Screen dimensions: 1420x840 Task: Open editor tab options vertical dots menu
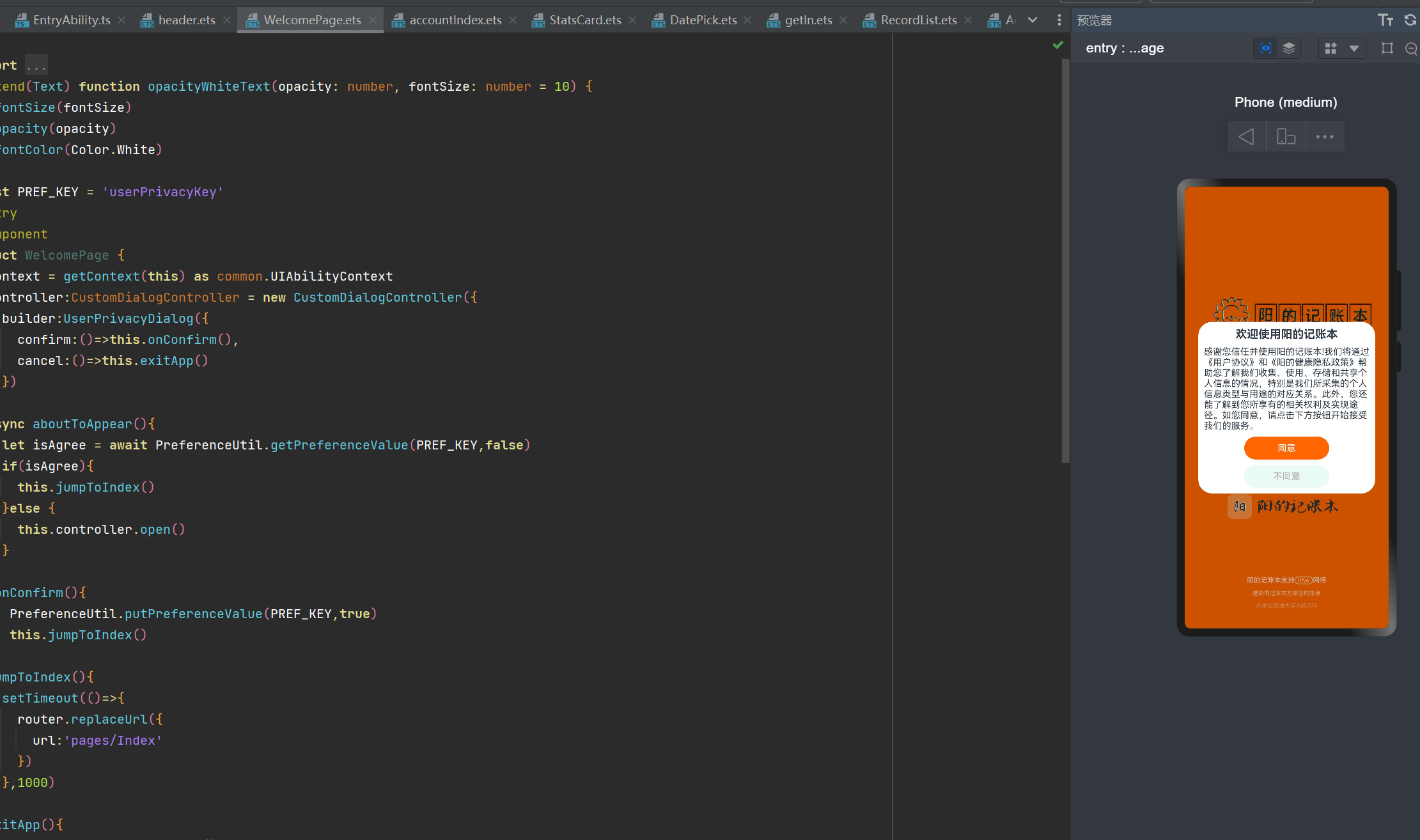pyautogui.click(x=1059, y=20)
